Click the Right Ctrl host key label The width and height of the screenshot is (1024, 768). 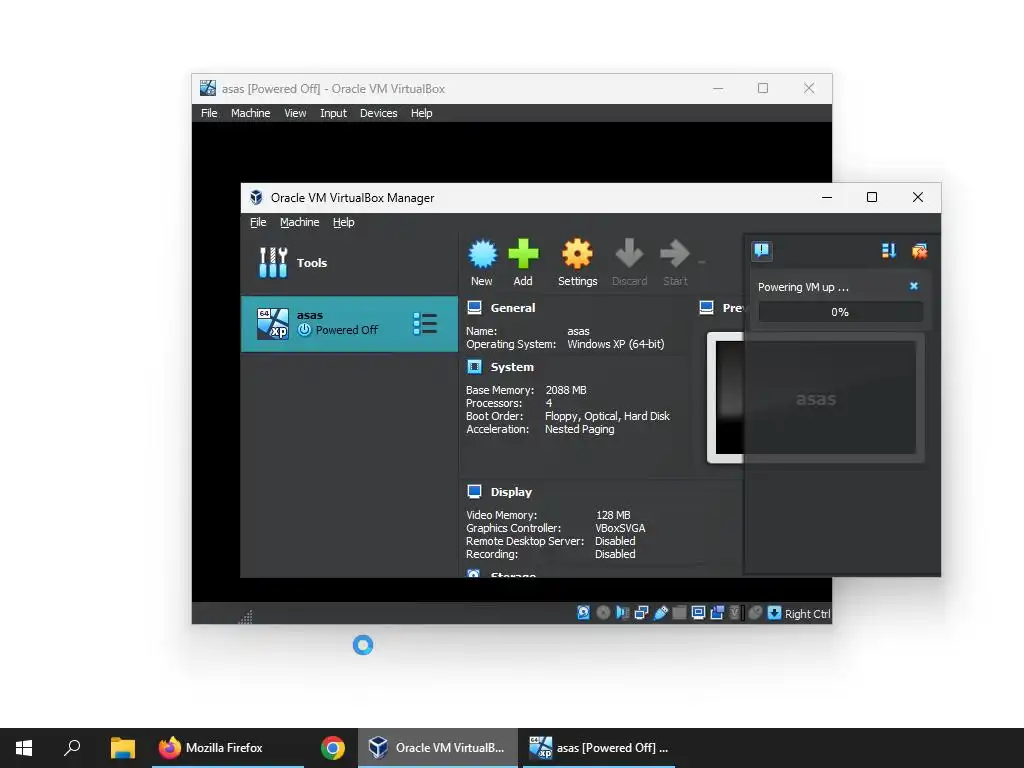click(807, 614)
